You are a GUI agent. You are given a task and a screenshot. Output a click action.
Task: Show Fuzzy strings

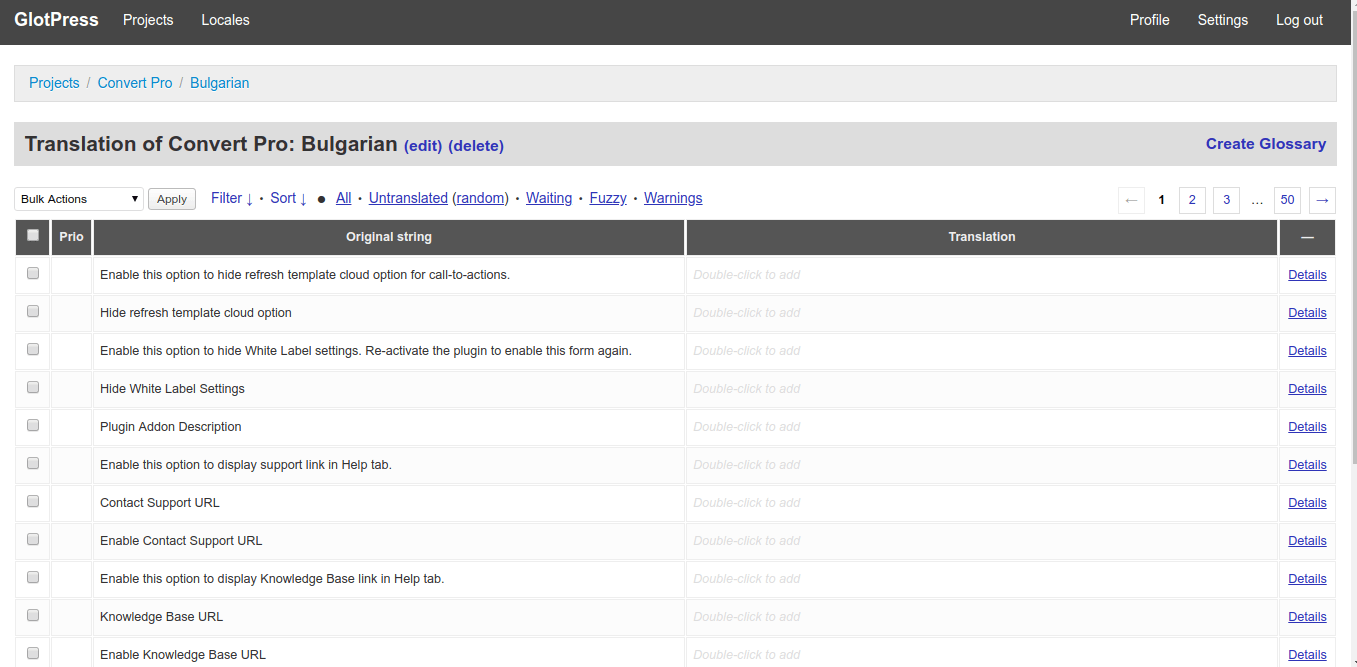coord(608,198)
